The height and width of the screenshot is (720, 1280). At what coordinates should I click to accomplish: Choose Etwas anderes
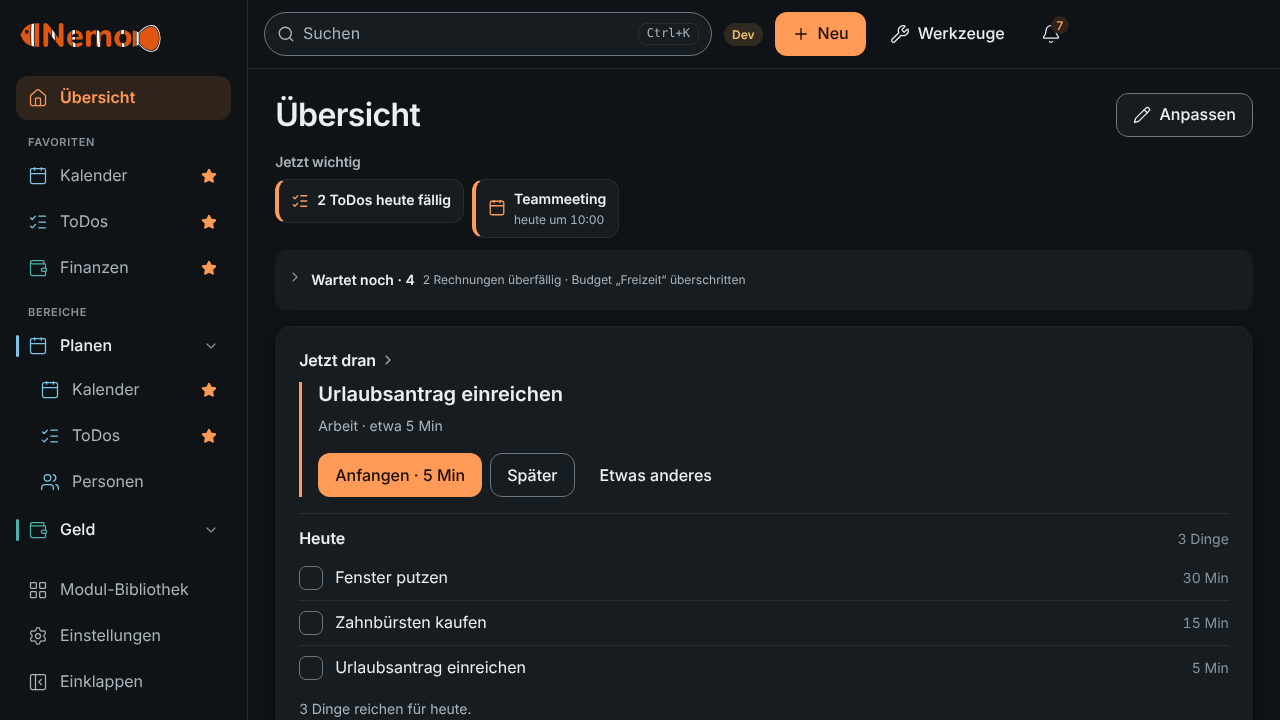coord(655,475)
